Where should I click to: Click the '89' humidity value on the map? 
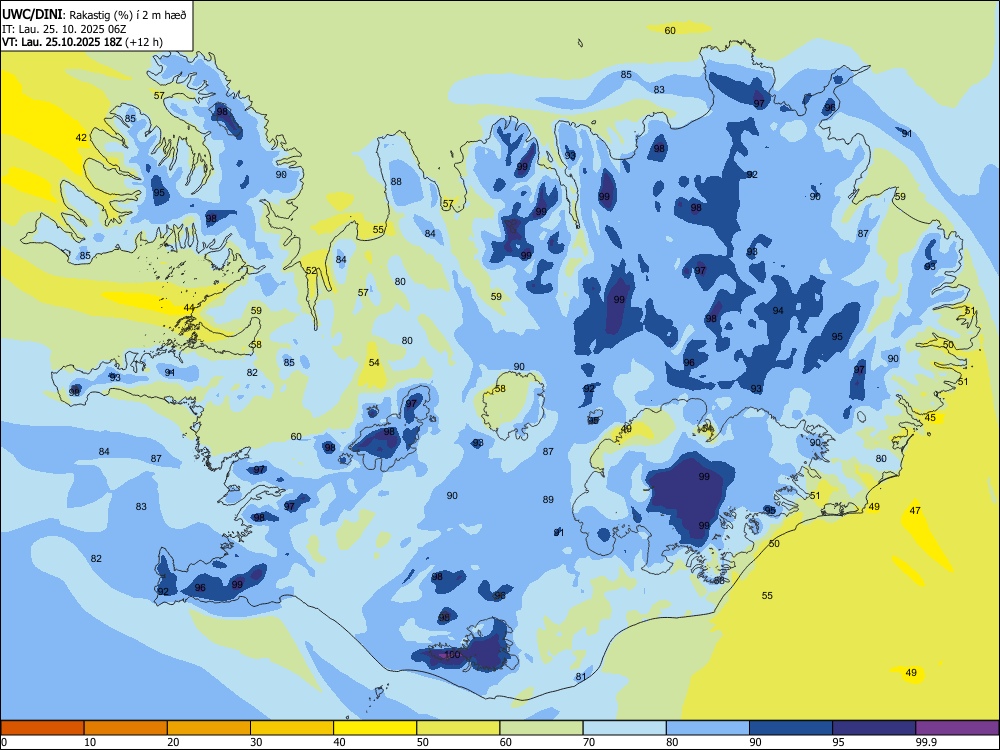pos(548,499)
